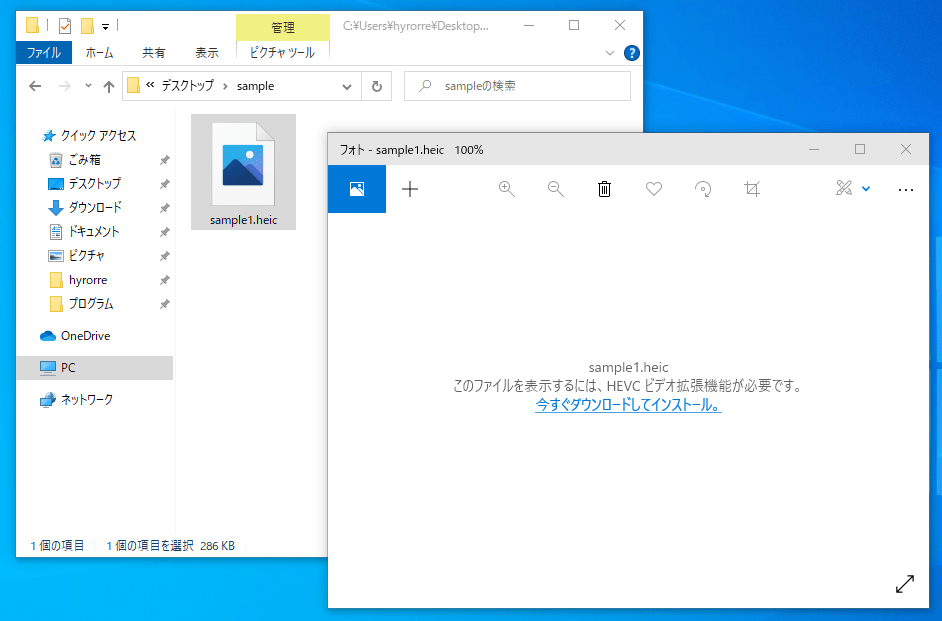Delete the photo with the trash icon
The width and height of the screenshot is (942, 621).
pyautogui.click(x=604, y=189)
